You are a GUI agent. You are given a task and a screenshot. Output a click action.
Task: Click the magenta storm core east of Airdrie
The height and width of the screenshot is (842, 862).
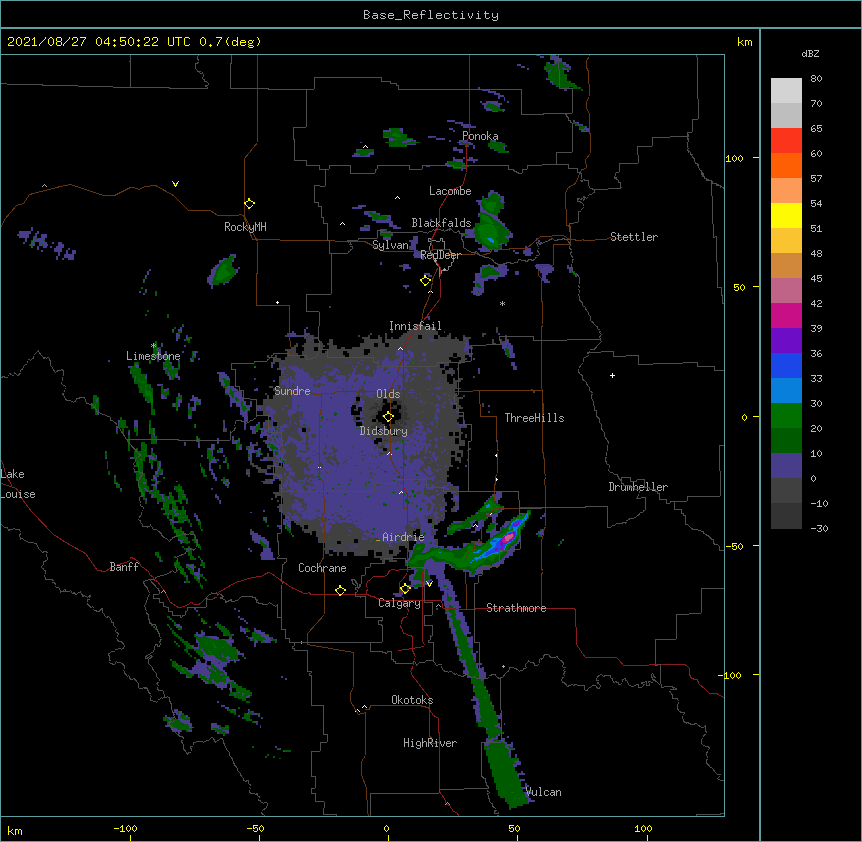click(509, 537)
